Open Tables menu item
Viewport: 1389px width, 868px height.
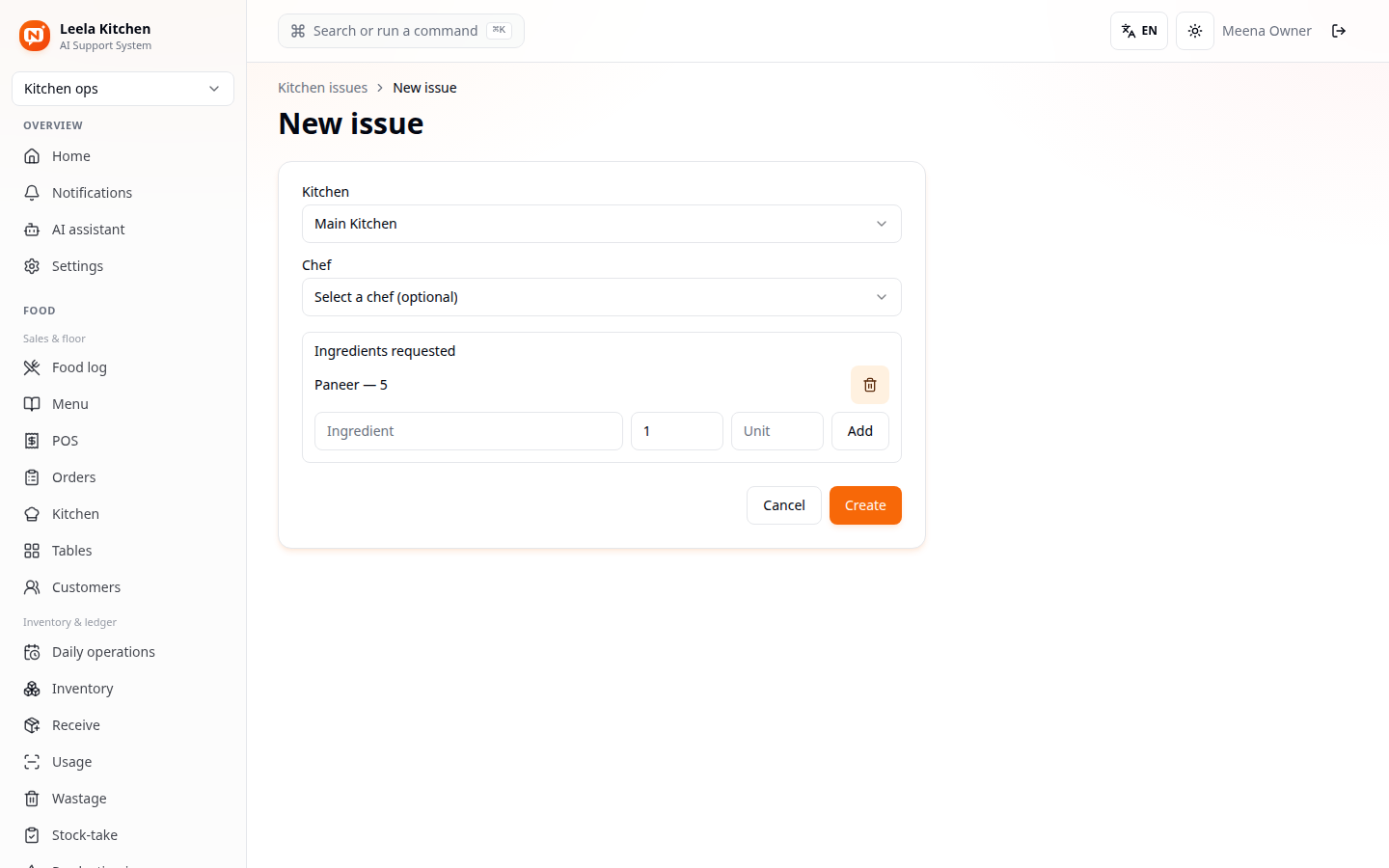(x=123, y=551)
